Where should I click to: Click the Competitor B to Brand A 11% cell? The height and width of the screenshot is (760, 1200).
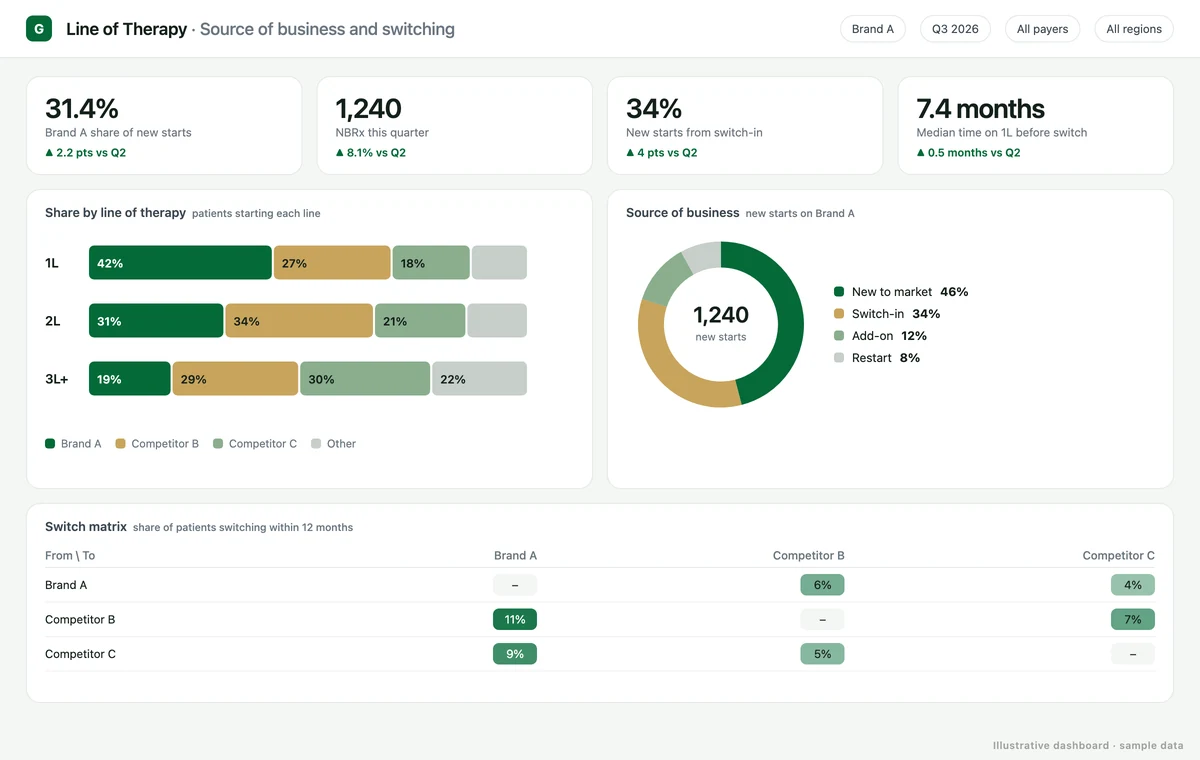515,620
